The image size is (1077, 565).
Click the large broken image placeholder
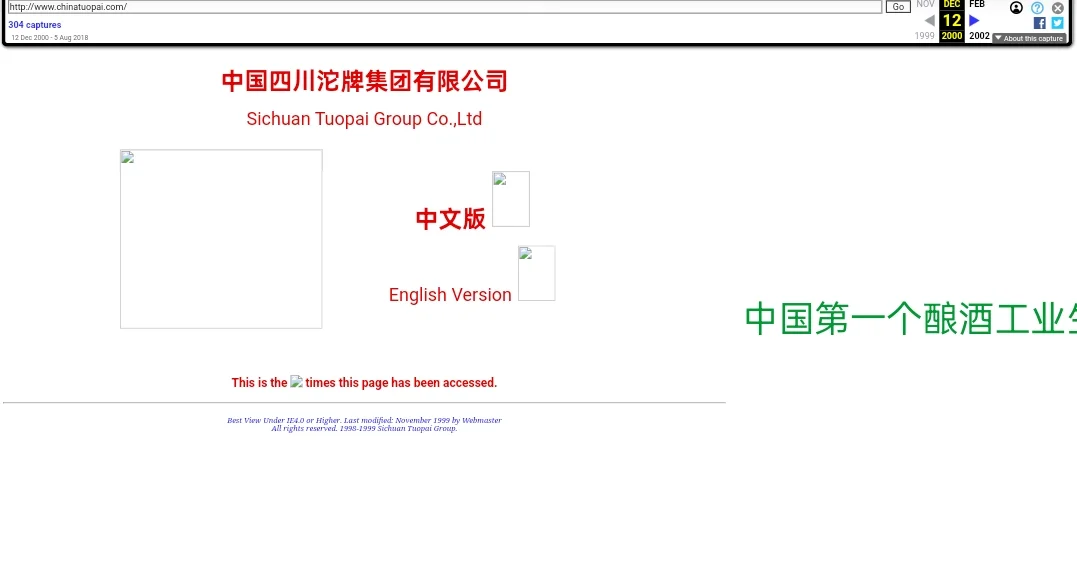pos(221,239)
